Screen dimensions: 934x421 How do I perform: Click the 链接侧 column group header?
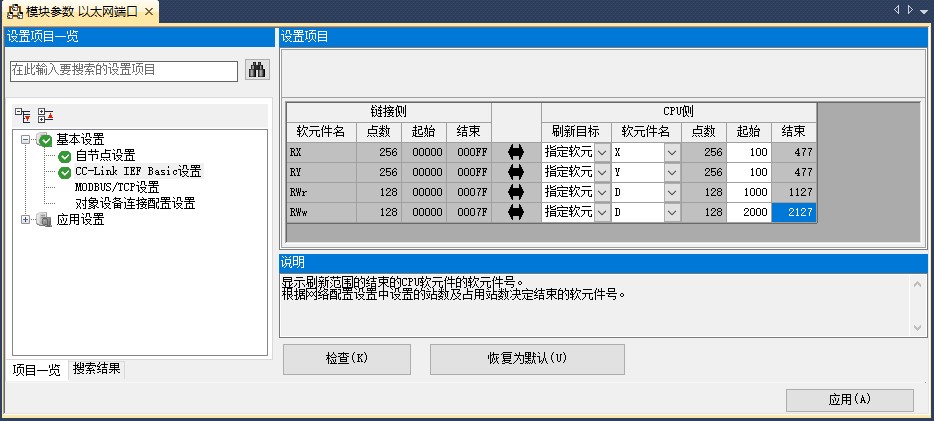click(x=389, y=112)
